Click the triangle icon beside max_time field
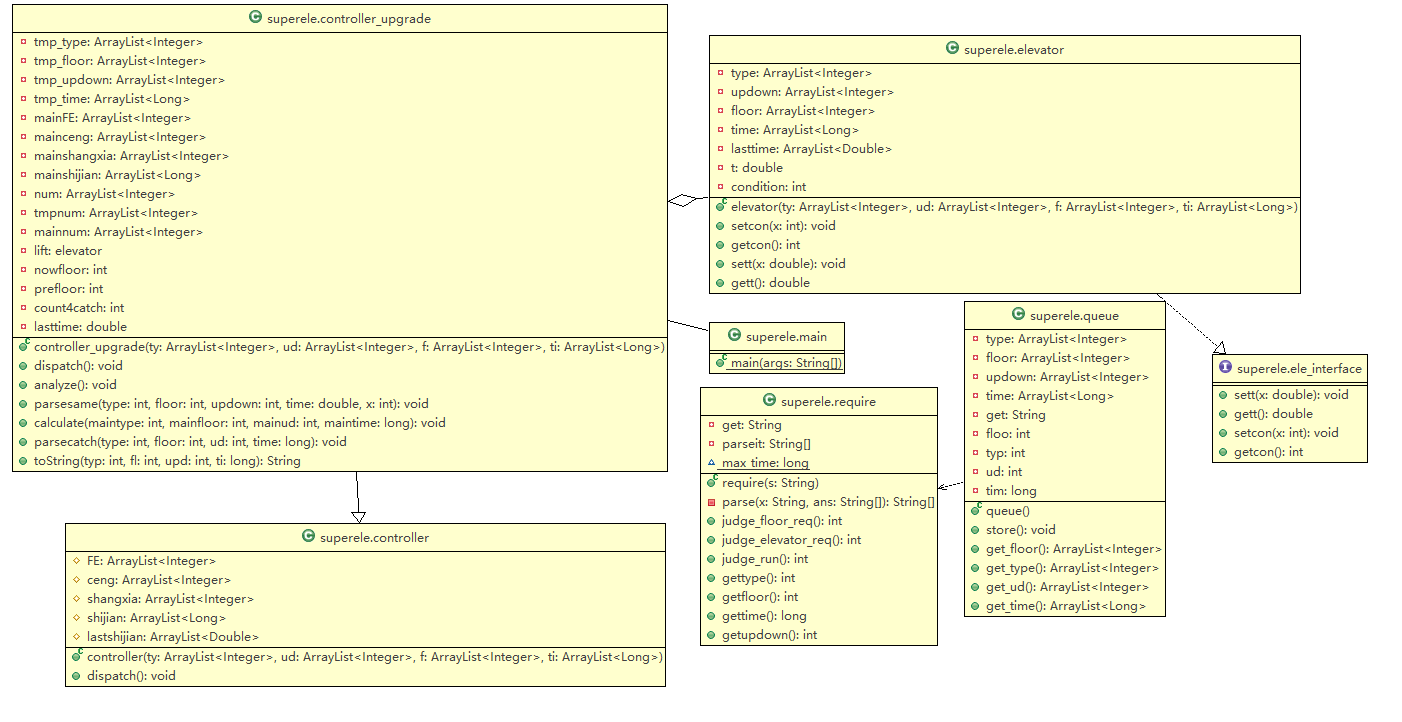Viewport: 1402px width, 722px height. pyautogui.click(x=711, y=463)
